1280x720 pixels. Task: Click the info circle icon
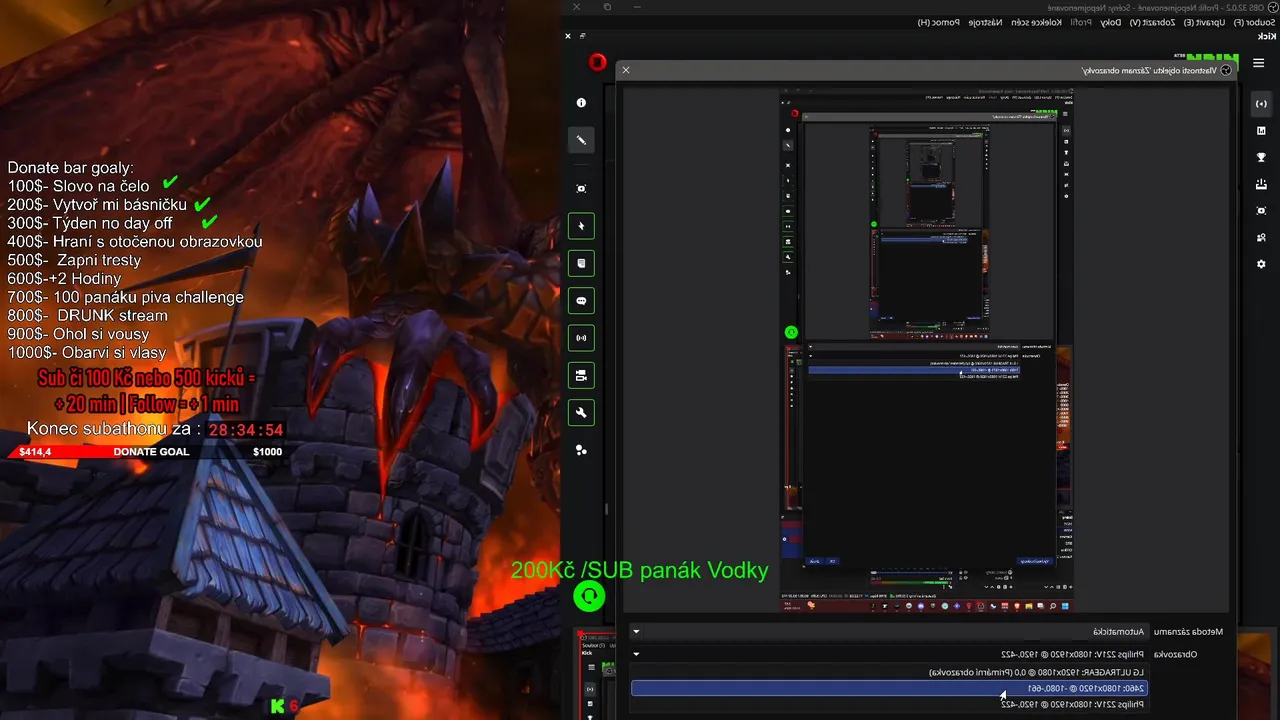coord(581,103)
